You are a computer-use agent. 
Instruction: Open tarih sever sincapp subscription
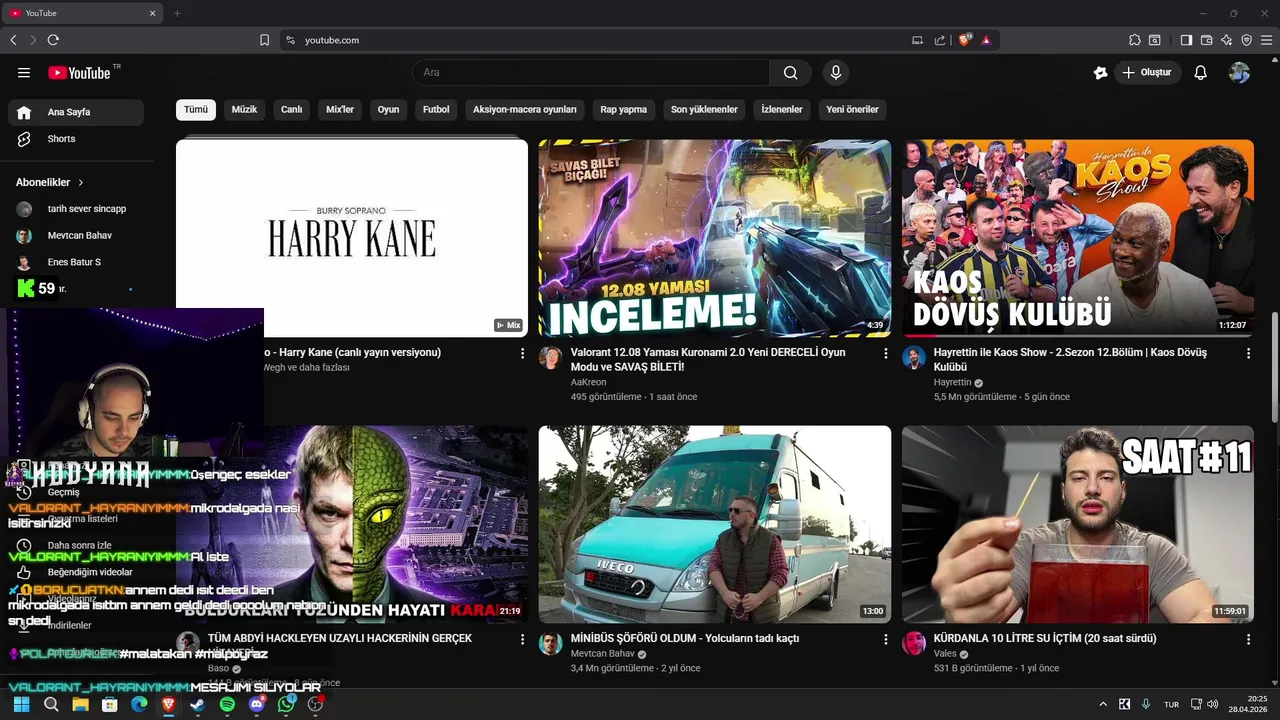[76, 209]
